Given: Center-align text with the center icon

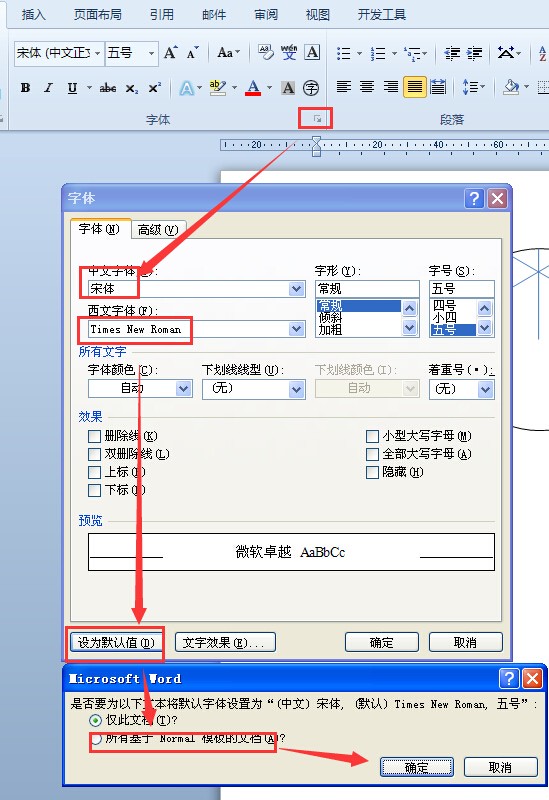Looking at the screenshot, I should click(367, 87).
